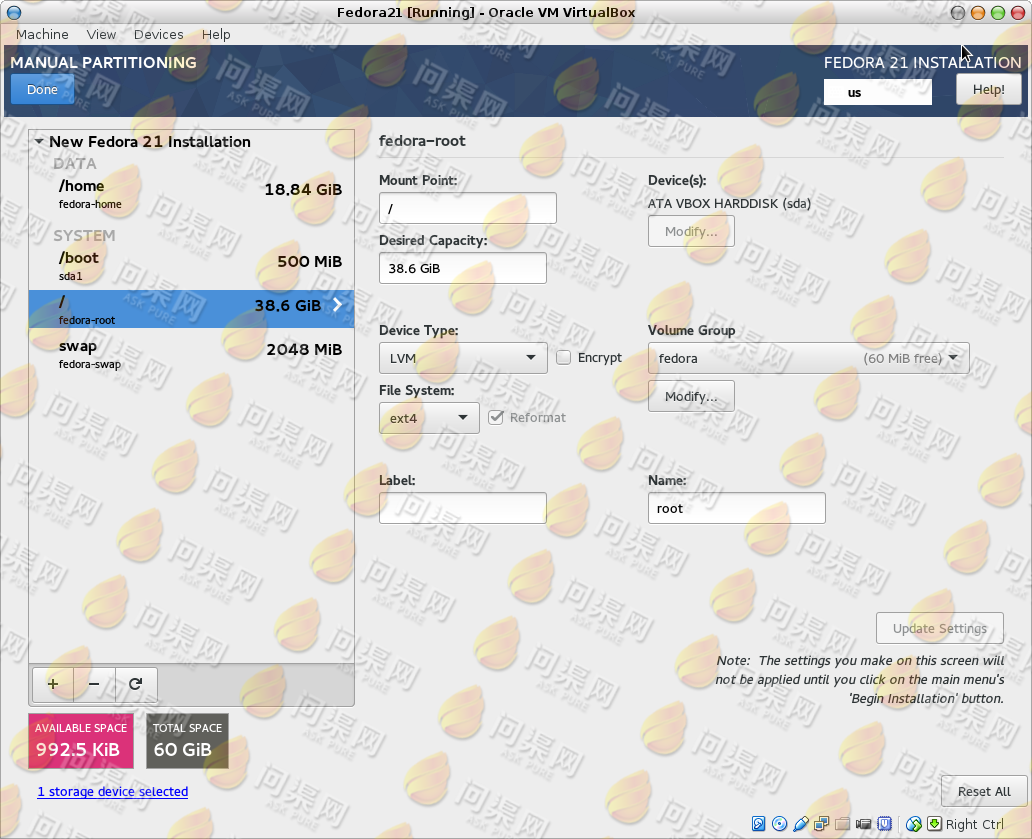The height and width of the screenshot is (839, 1032).
Task: Click the VirtualBox network adapters status icon
Action: point(821,824)
